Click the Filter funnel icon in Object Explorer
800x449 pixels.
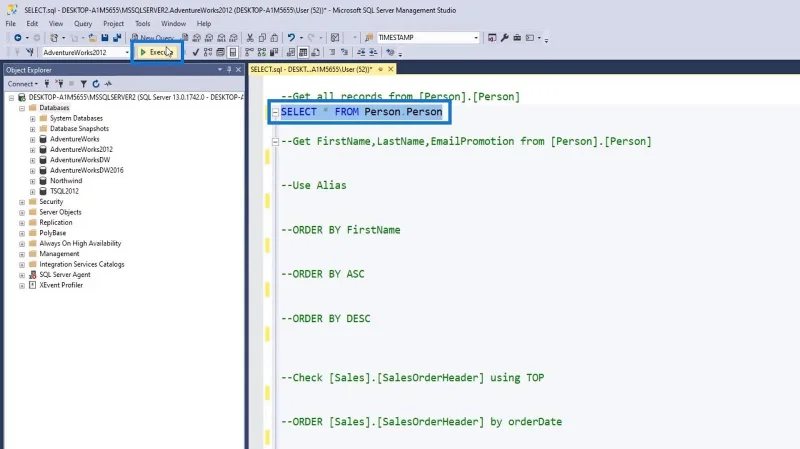[x=83, y=84]
